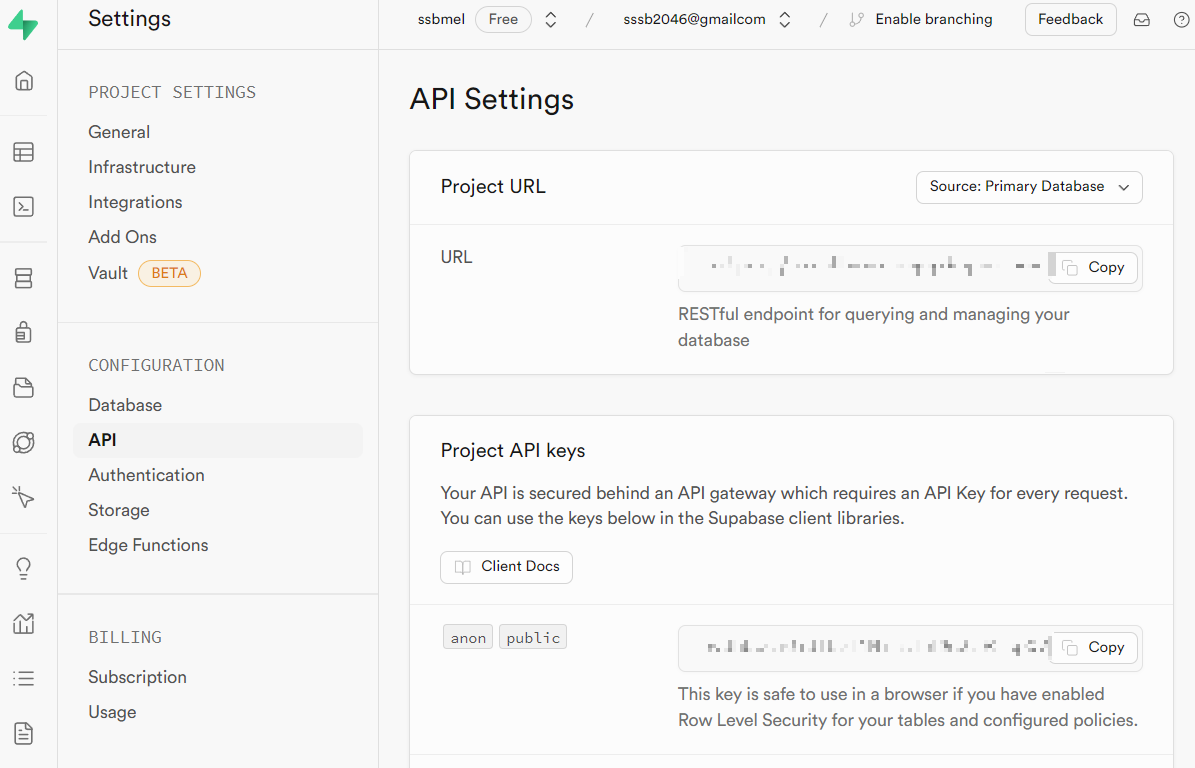Select the API configuration item
Screen dimensions: 1195x768
point(218,440)
